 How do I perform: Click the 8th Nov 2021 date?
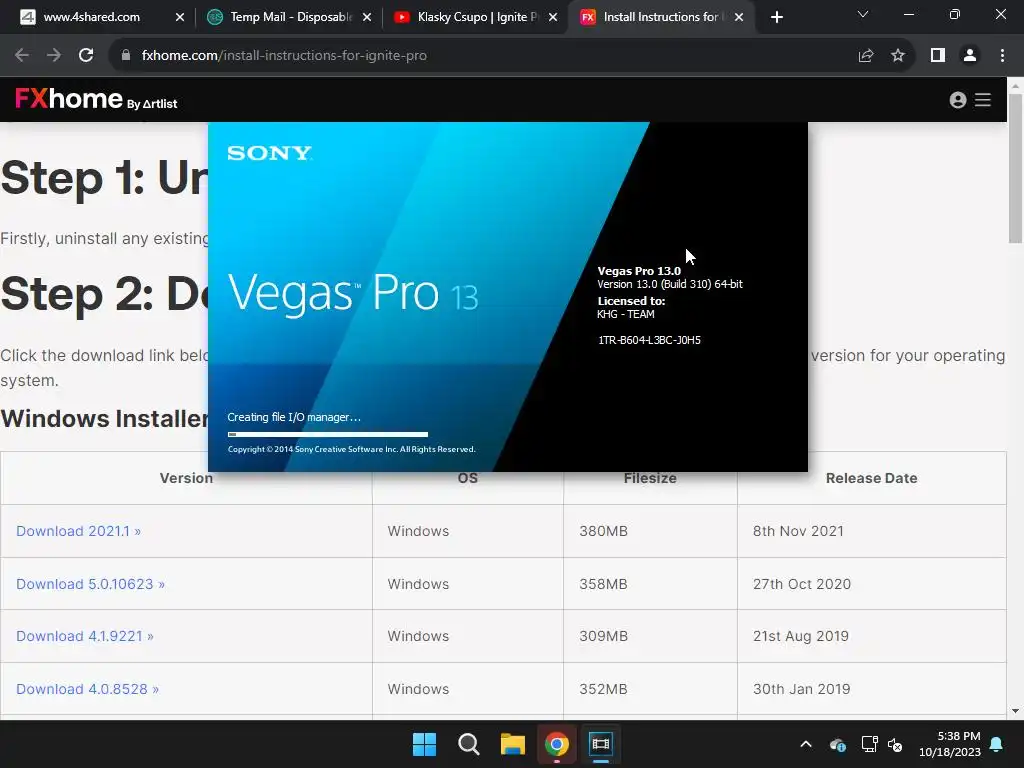[798, 531]
